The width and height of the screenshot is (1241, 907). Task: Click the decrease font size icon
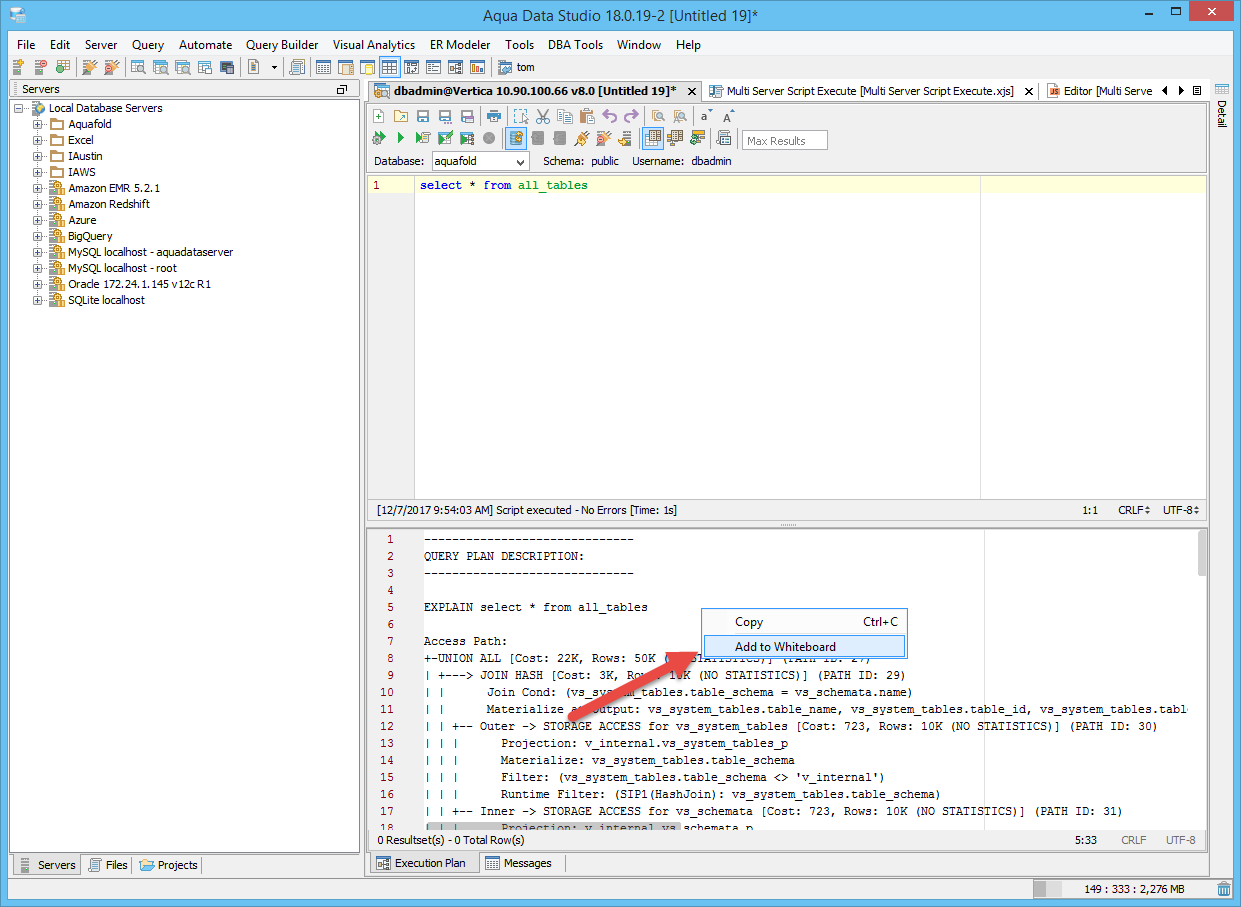[707, 116]
